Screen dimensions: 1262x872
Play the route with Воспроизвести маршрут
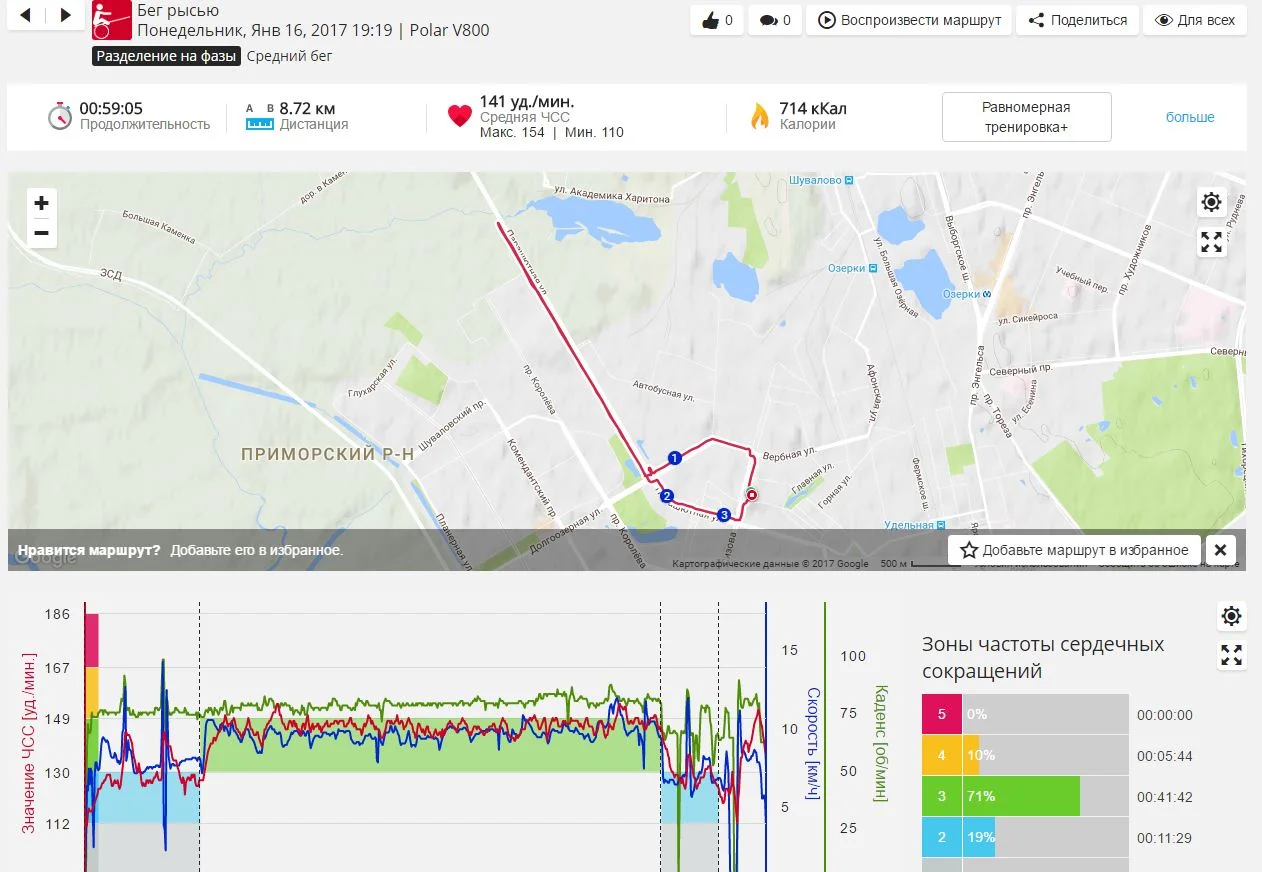click(x=909, y=20)
